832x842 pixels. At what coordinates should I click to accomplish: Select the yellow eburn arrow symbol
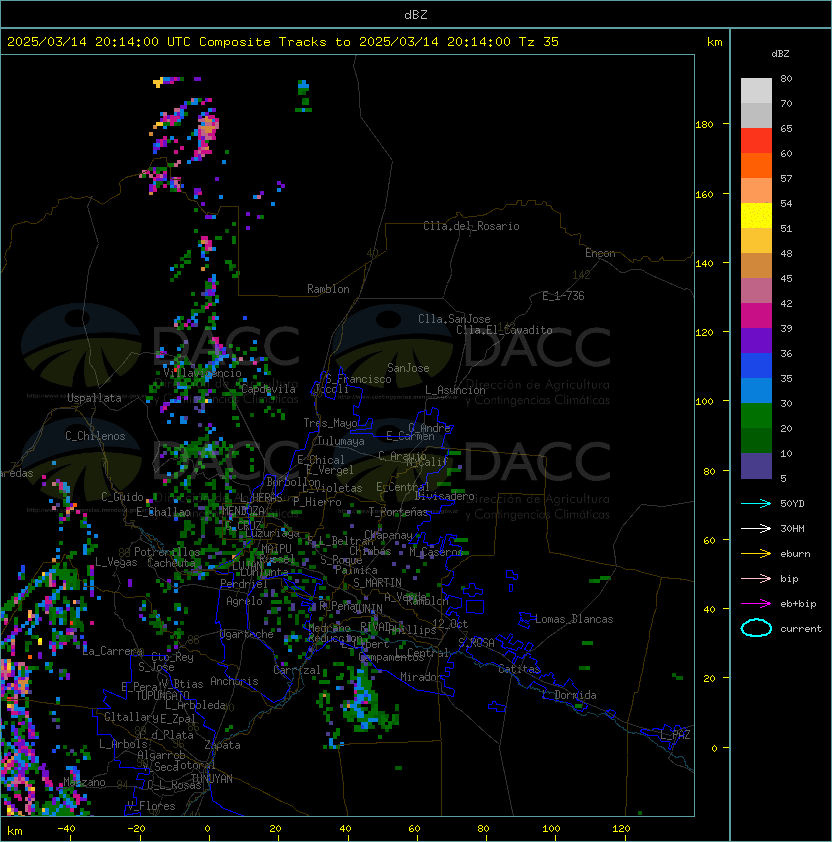(756, 554)
